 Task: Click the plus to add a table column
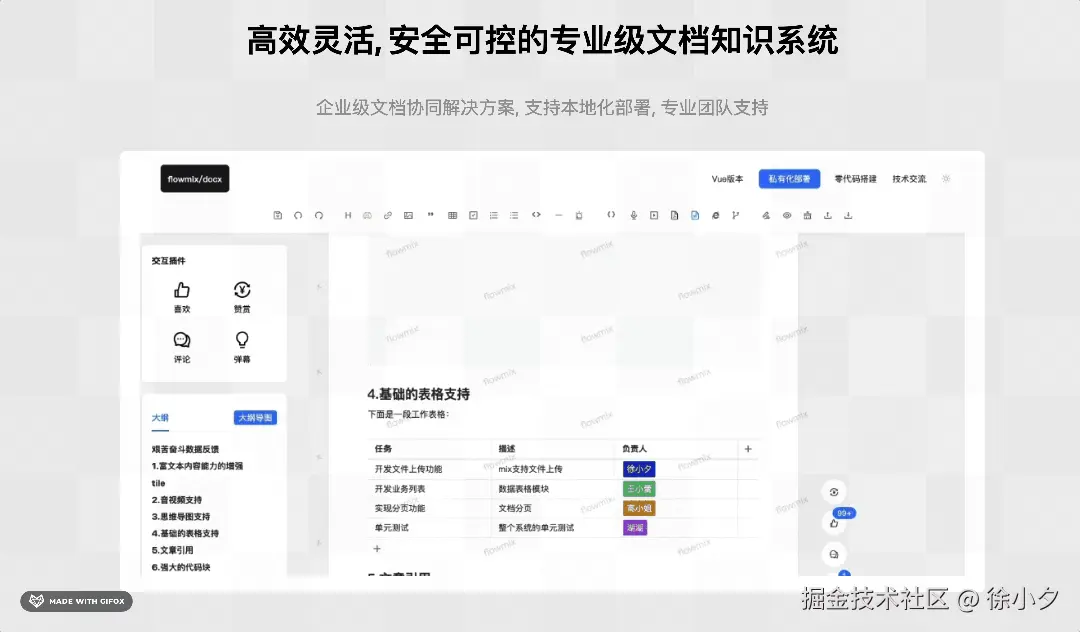point(748,449)
